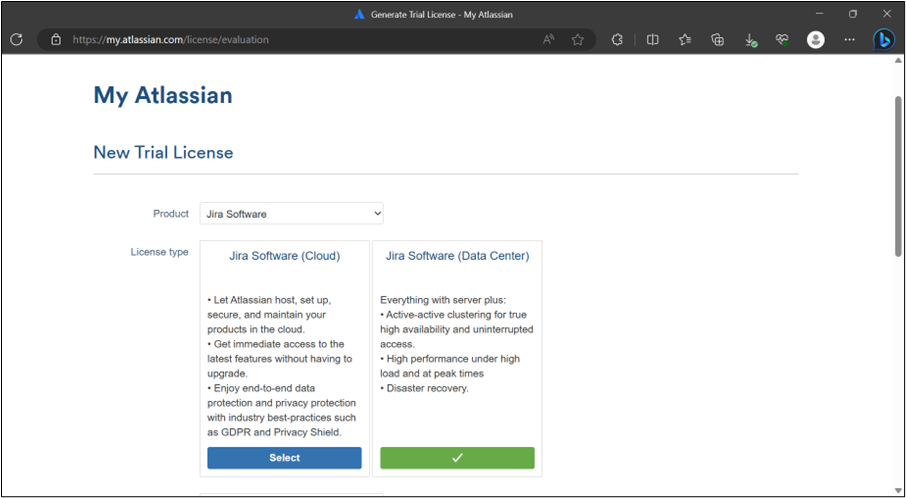Click the Product field label
This screenshot has width=906, height=498.
coord(171,214)
